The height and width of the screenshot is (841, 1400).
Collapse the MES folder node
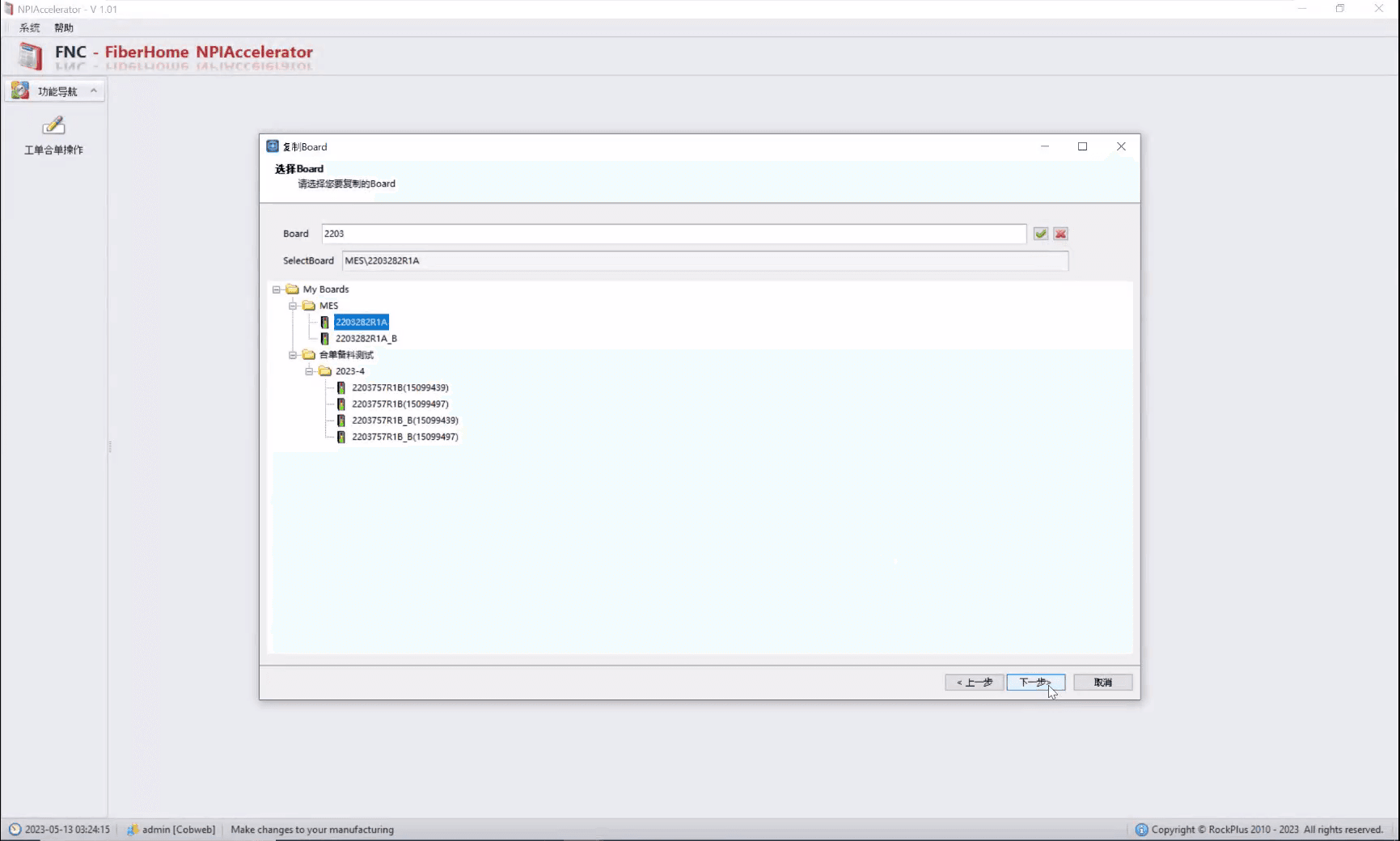point(293,306)
